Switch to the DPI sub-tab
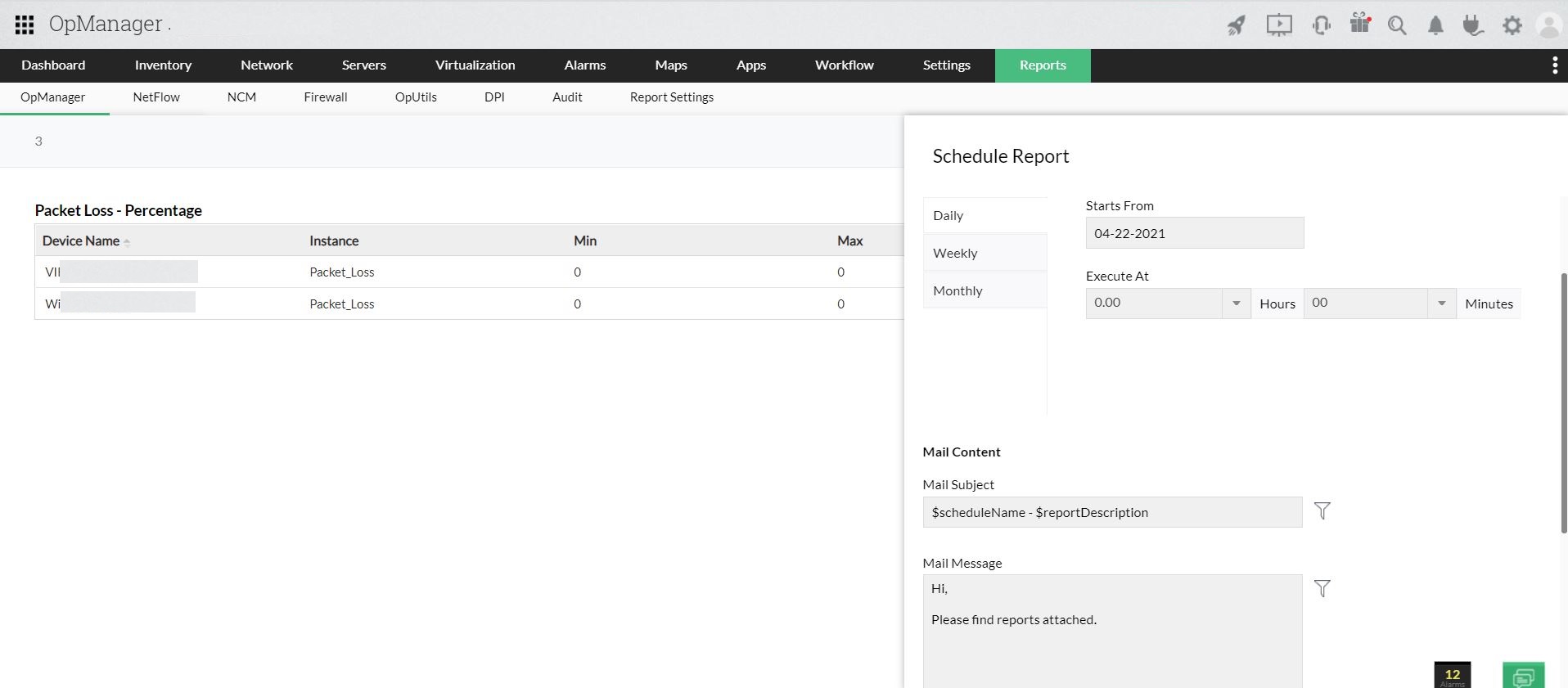Image resolution: width=1568 pixels, height=688 pixels. pos(494,97)
